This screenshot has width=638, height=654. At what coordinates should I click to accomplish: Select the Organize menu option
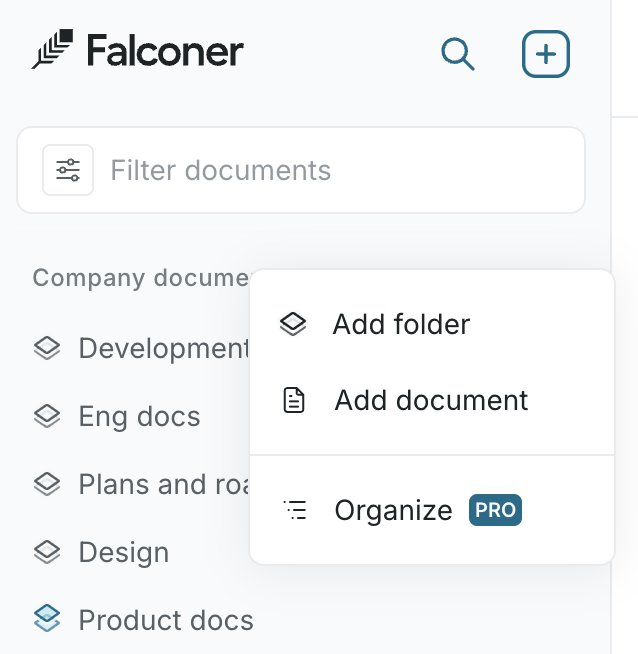(393, 510)
